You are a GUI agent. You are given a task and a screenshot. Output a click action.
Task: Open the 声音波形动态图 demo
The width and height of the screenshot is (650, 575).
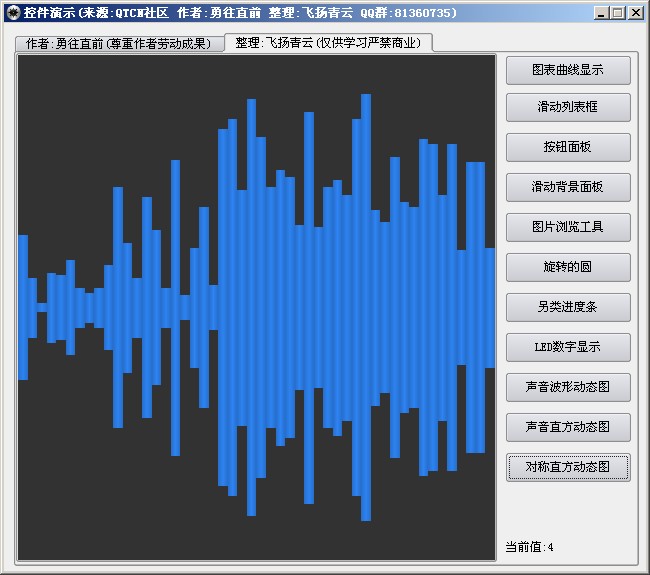[x=568, y=387]
